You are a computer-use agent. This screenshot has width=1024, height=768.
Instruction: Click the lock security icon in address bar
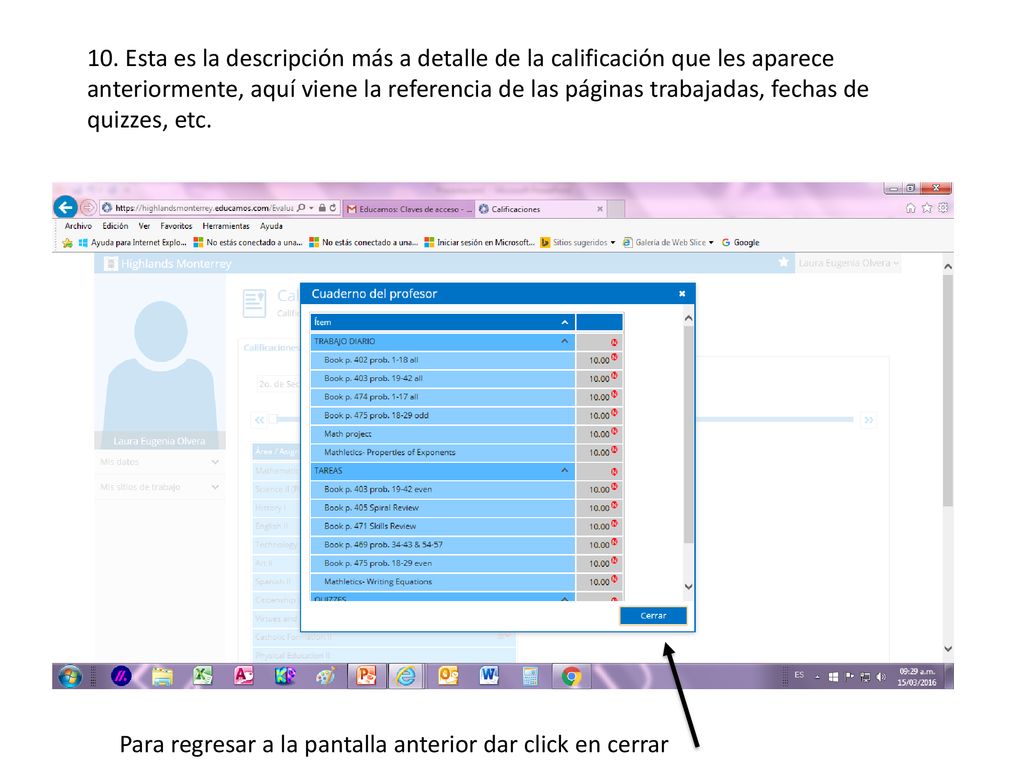[322, 208]
